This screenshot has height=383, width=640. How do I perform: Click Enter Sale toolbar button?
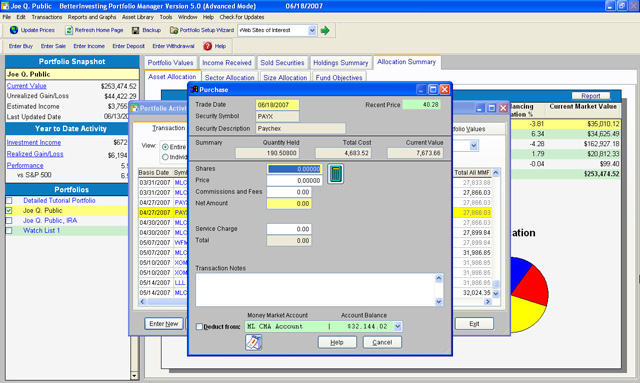click(x=53, y=46)
